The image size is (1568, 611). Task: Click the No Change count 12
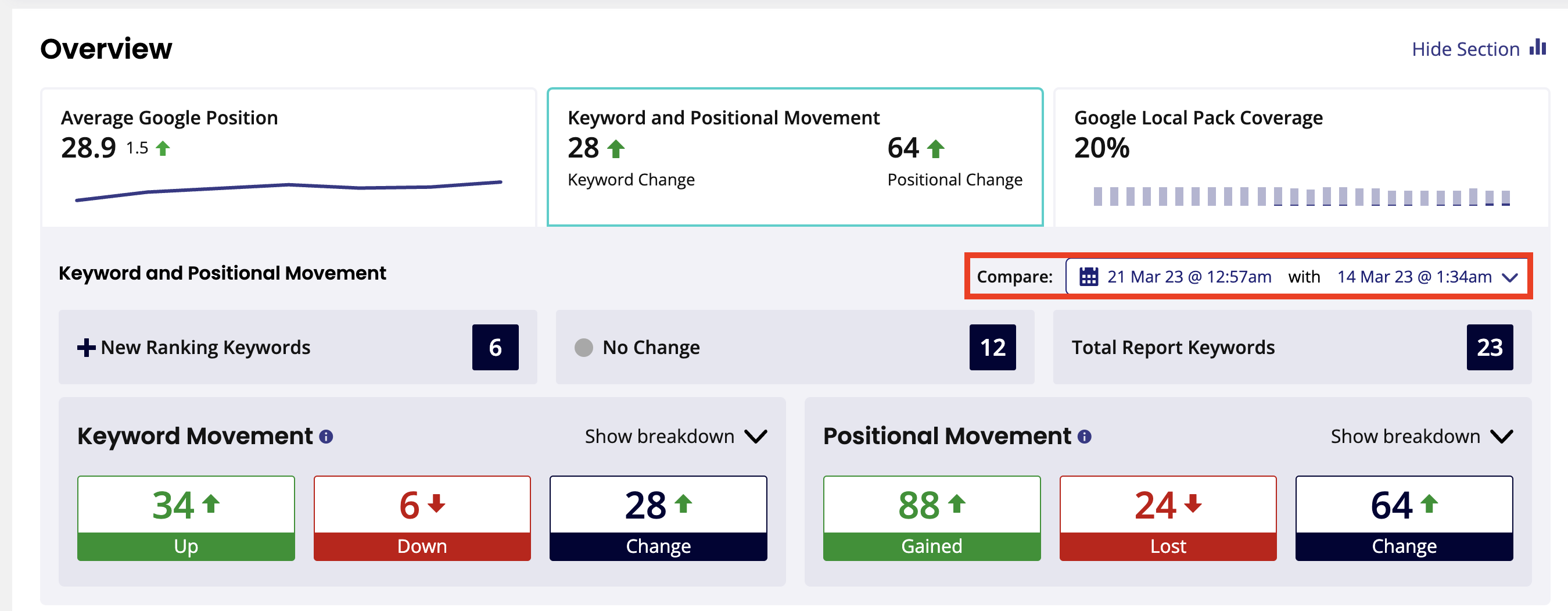pyautogui.click(x=992, y=347)
